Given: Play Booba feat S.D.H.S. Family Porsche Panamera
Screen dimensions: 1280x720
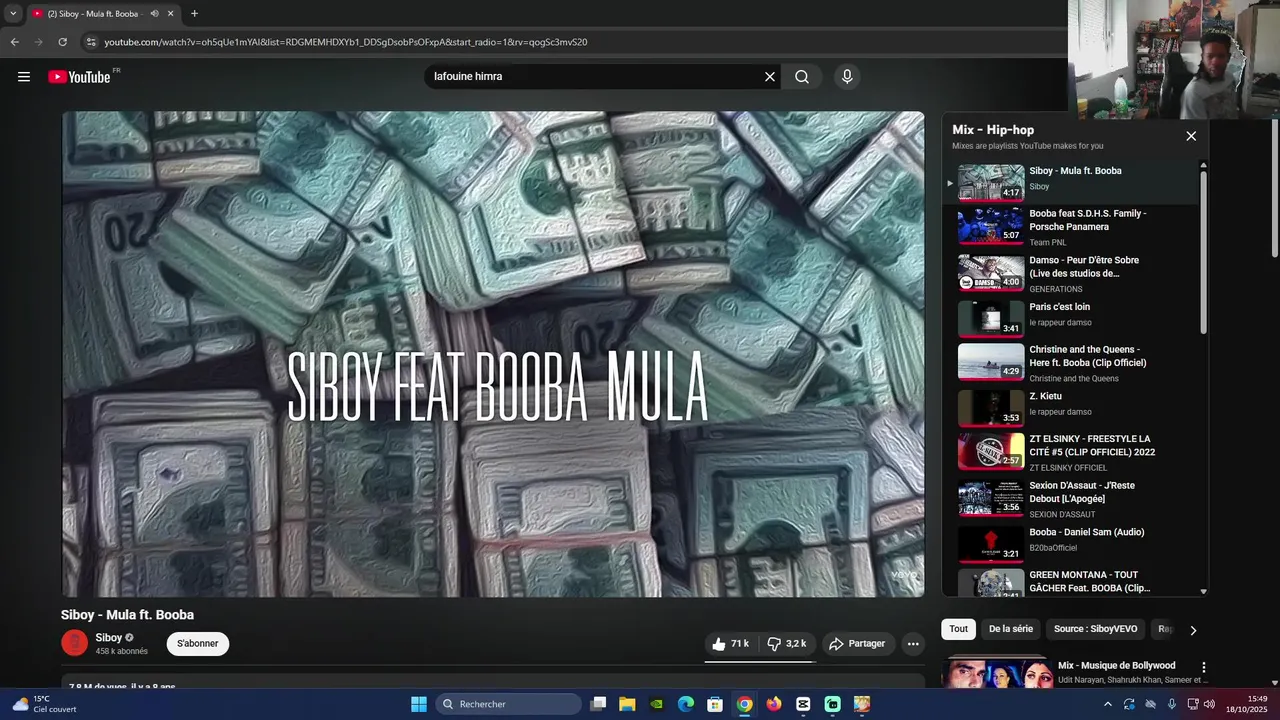Looking at the screenshot, I should pyautogui.click(x=1070, y=227).
